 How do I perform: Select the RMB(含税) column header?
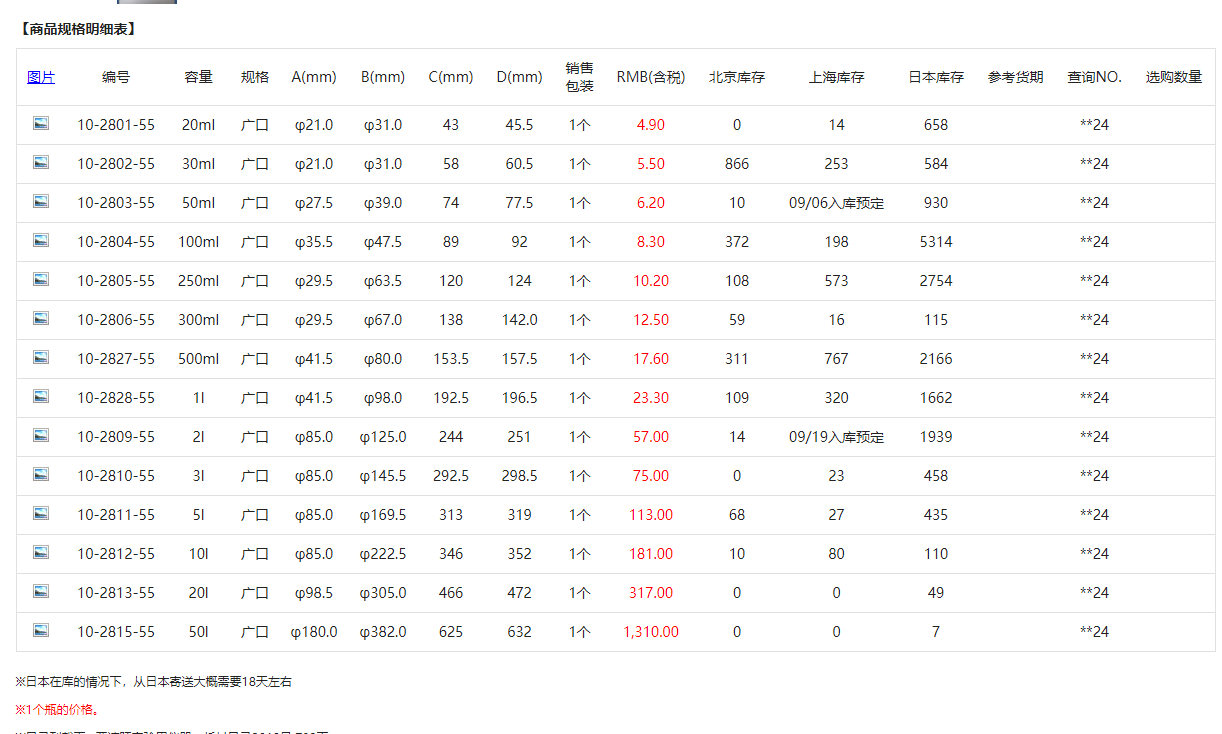tap(651, 77)
